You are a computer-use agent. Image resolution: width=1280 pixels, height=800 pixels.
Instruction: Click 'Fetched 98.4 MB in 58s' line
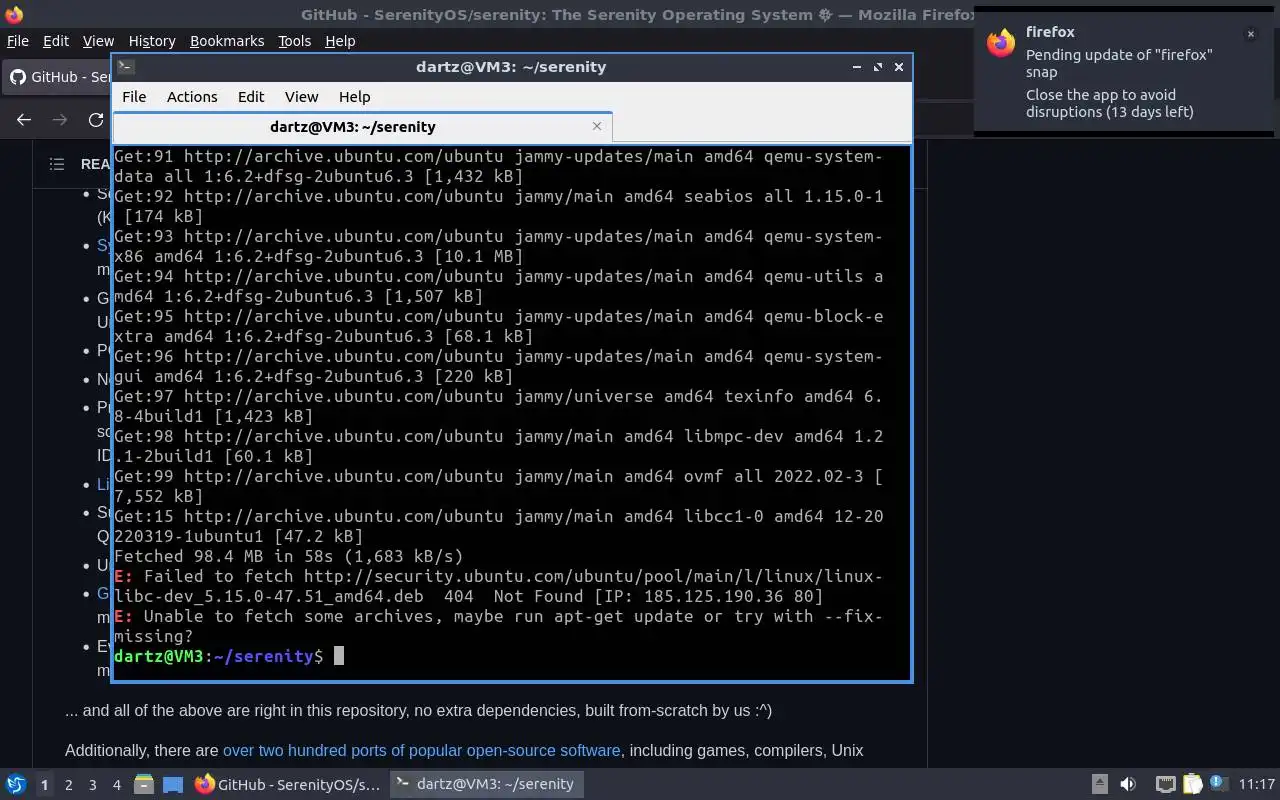(289, 556)
